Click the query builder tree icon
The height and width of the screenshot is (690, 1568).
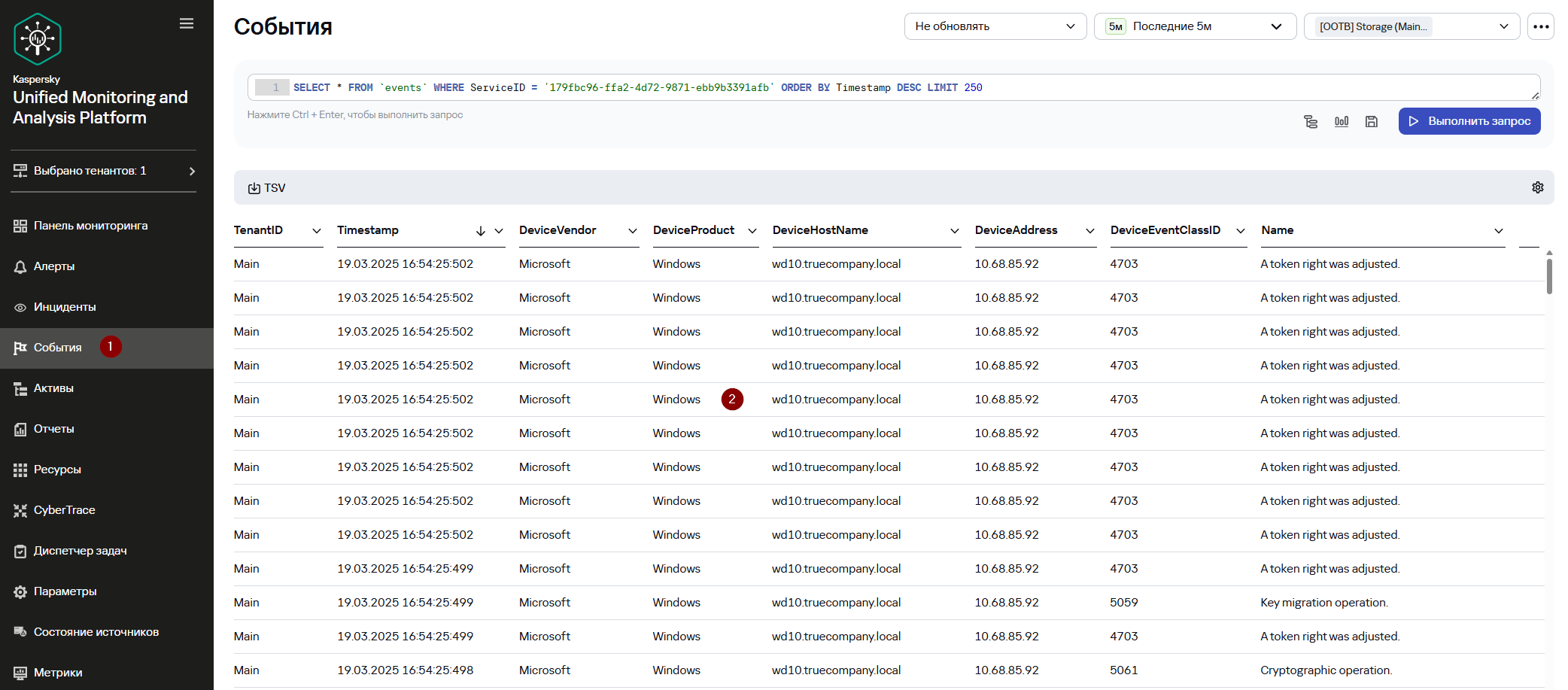pos(1311,121)
